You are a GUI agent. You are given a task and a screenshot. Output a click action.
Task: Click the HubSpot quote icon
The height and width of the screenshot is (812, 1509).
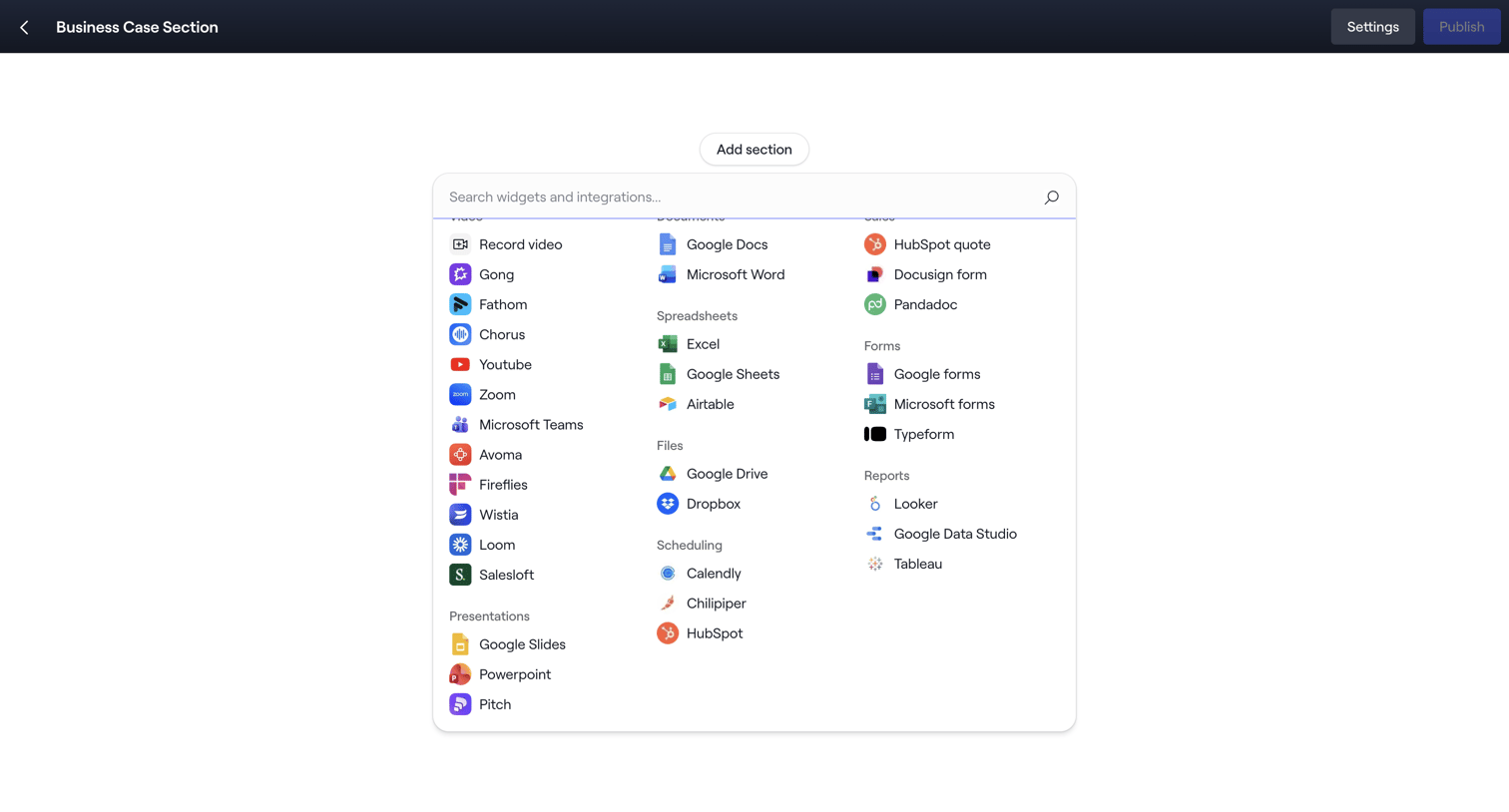875,244
